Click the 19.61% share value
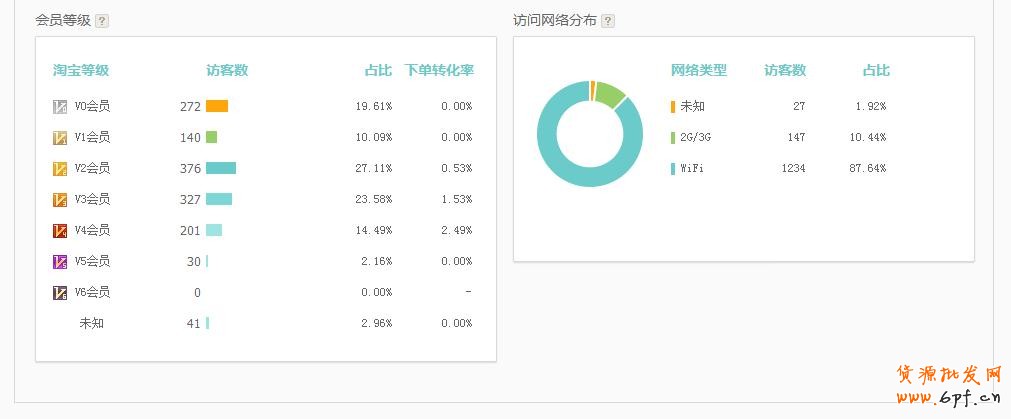This screenshot has height=419, width=1011. pos(374,106)
